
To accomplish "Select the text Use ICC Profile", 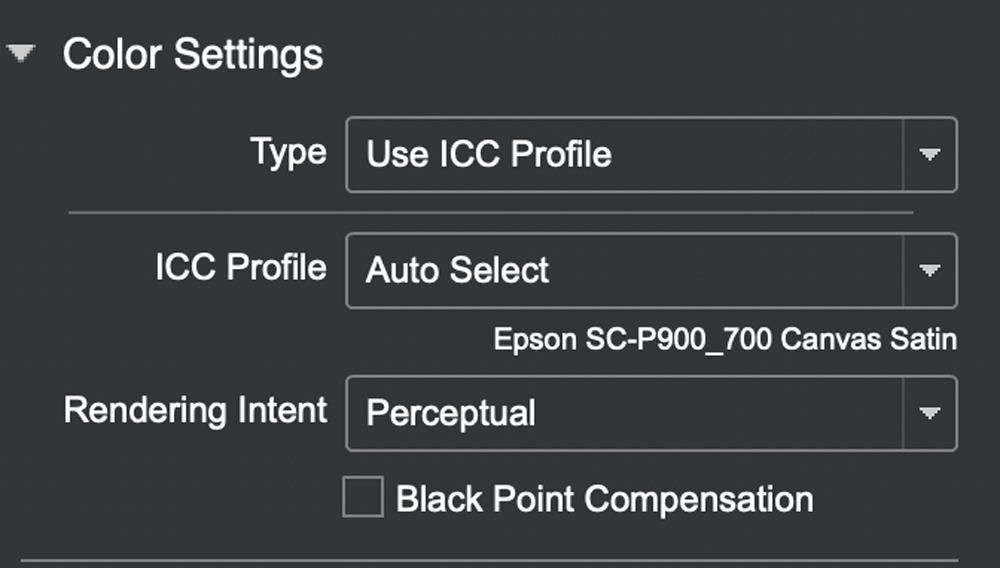I will coord(488,154).
